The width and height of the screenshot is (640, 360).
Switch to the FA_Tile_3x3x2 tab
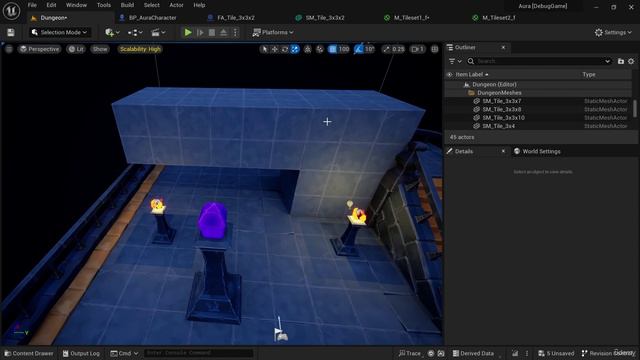[236, 18]
